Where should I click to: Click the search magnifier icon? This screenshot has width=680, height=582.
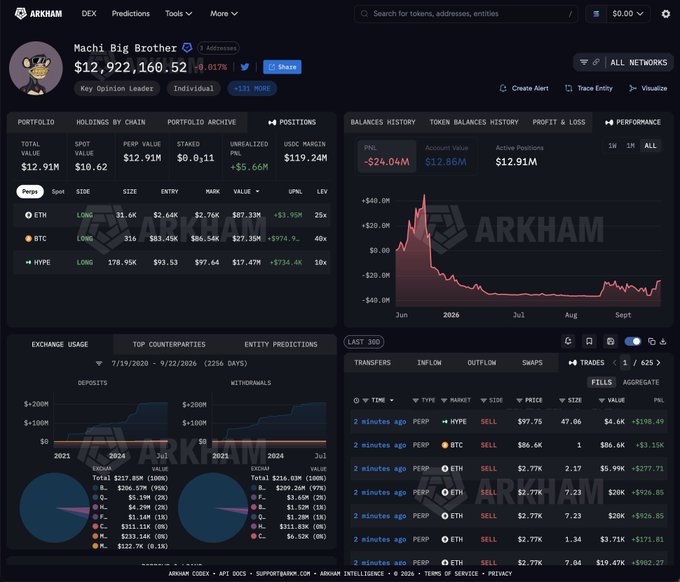click(364, 13)
